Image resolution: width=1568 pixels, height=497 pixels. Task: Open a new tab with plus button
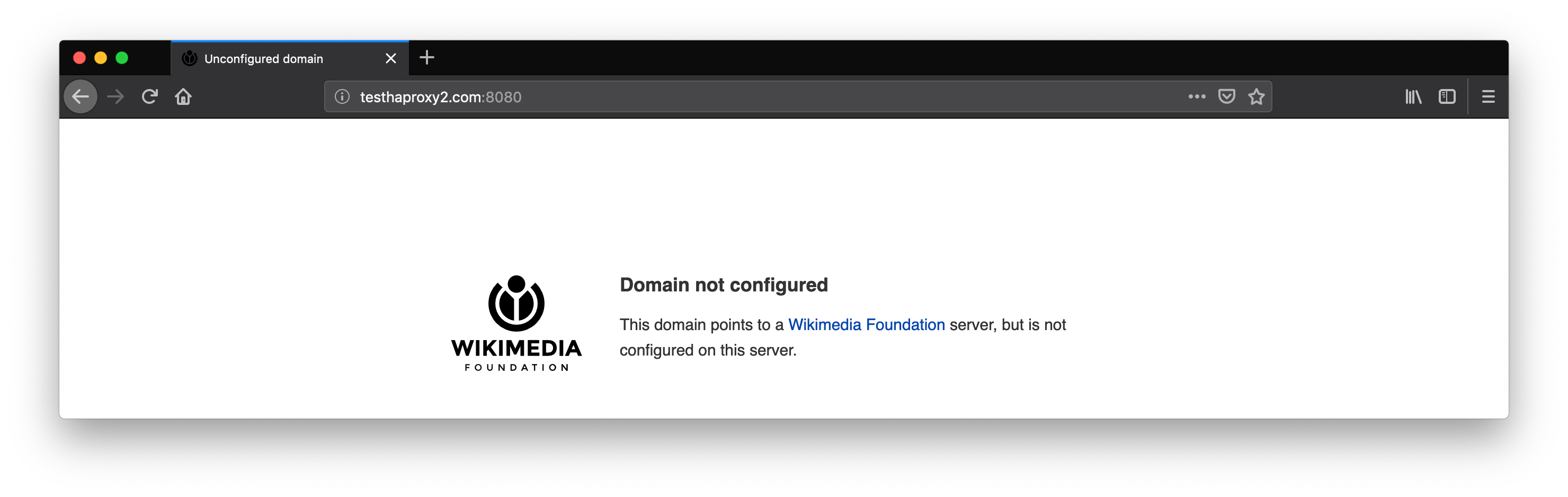(427, 58)
